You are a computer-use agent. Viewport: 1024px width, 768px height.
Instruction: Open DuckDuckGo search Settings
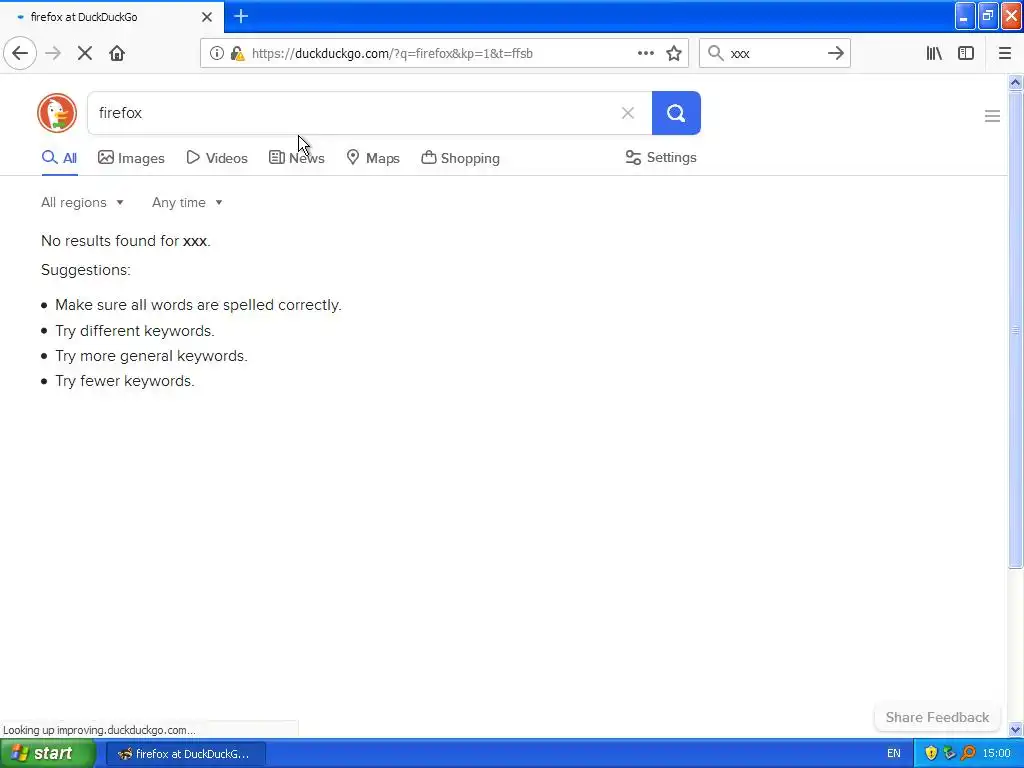coord(661,157)
